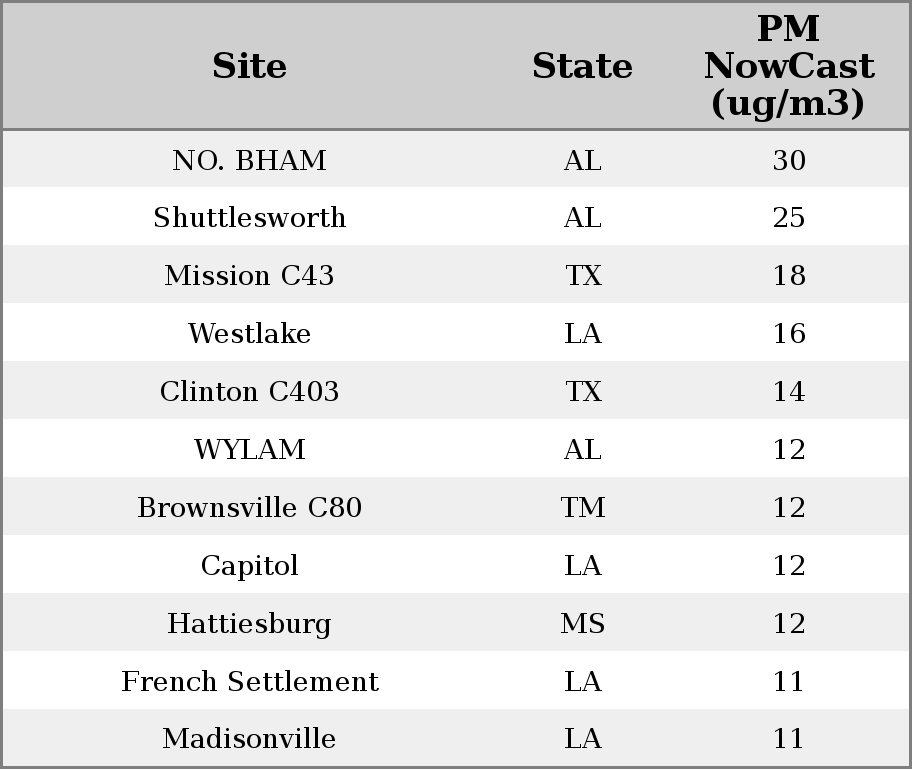Image resolution: width=912 pixels, height=769 pixels.
Task: Select the French Settlement site cell
Action: coord(249,682)
